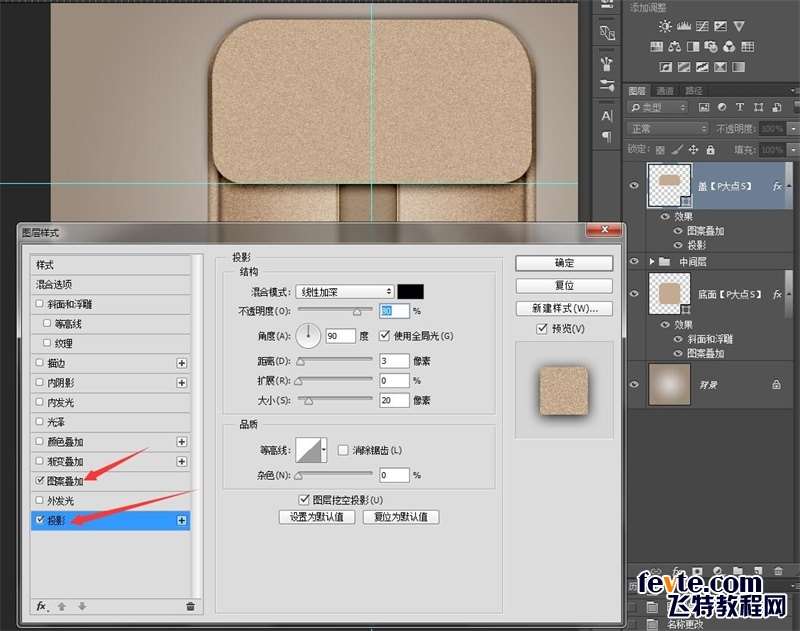Click the delete effect trash icon
This screenshot has width=800, height=631.
190,606
